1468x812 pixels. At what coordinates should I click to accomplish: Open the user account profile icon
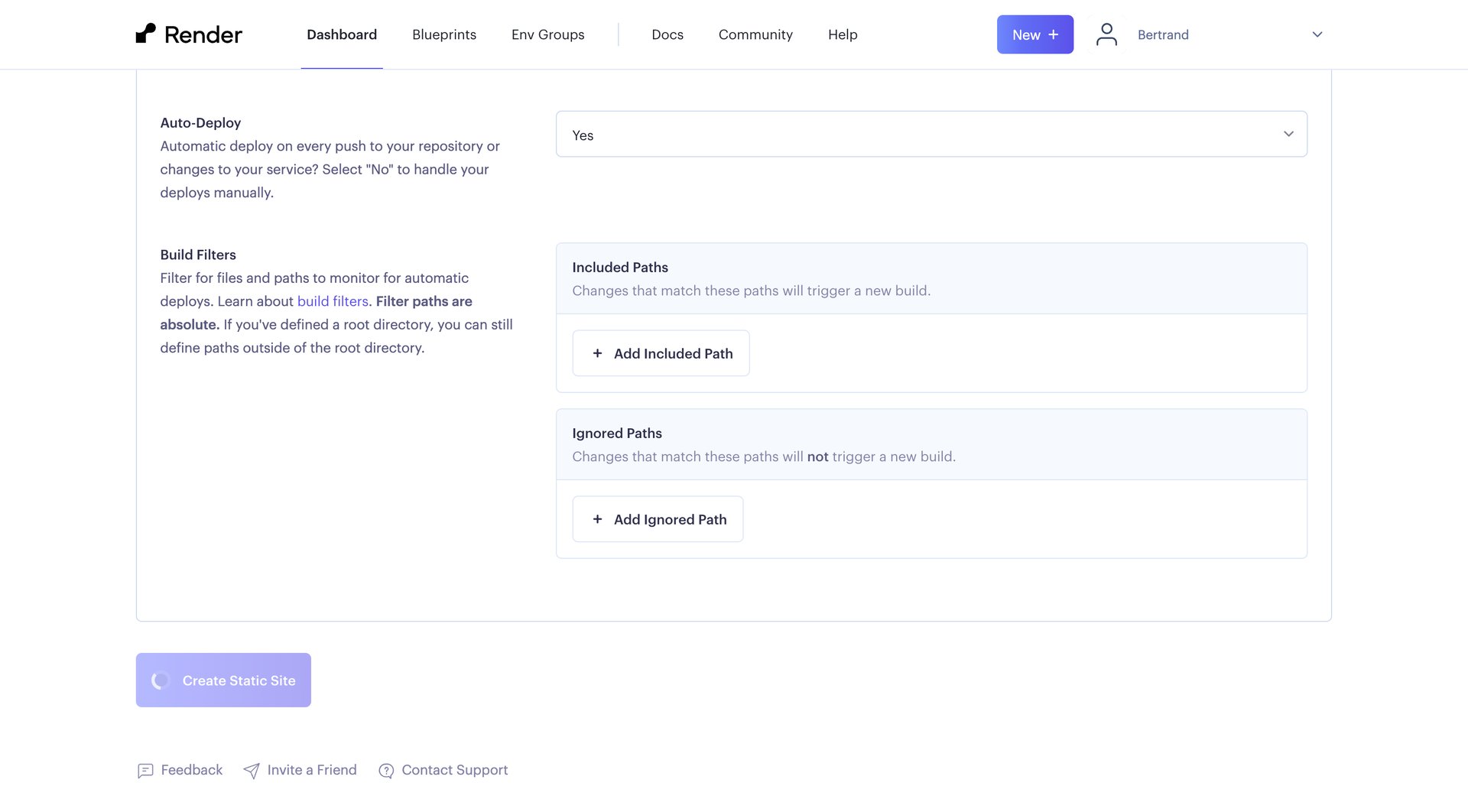[x=1106, y=34]
